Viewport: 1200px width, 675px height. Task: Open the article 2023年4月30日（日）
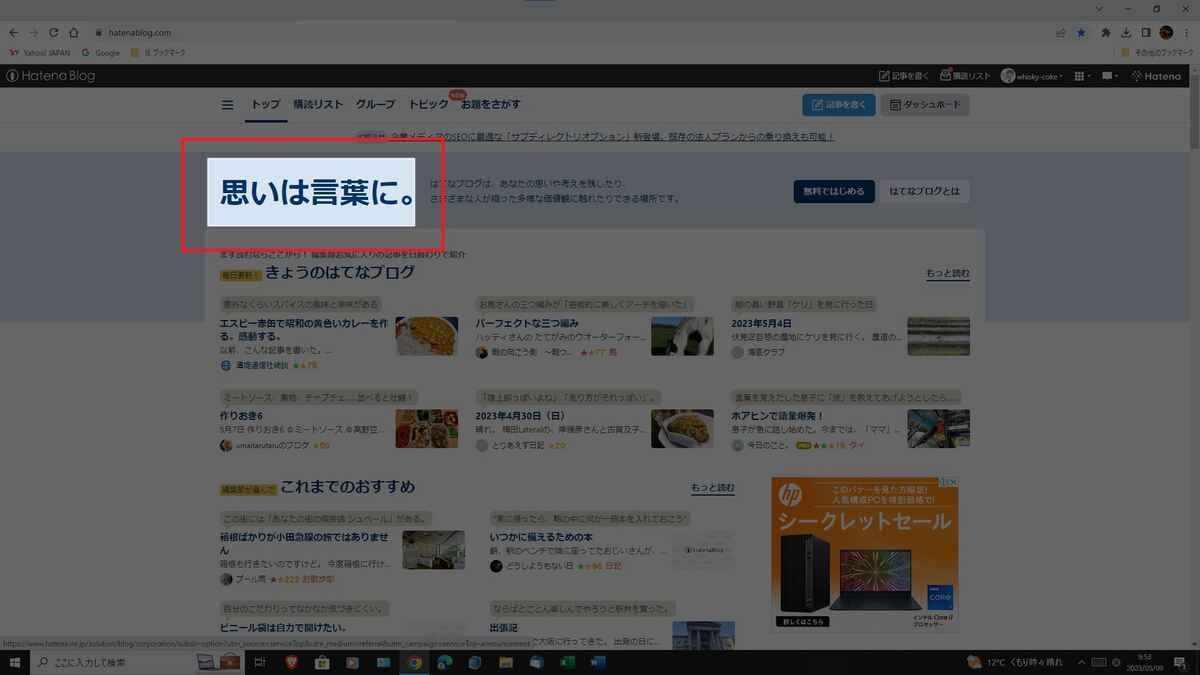pos(521,415)
